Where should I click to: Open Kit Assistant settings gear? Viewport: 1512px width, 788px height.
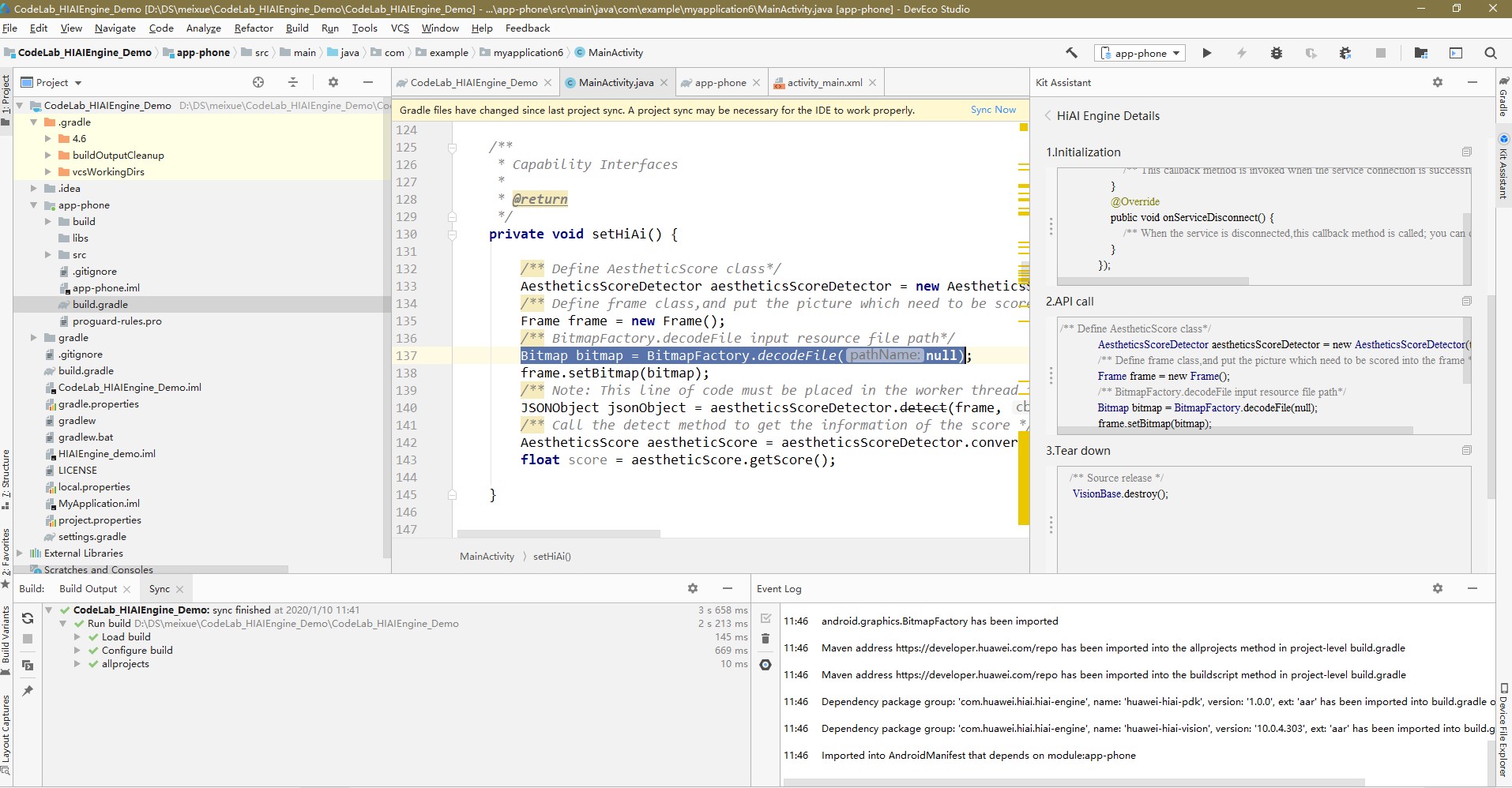coord(1438,82)
